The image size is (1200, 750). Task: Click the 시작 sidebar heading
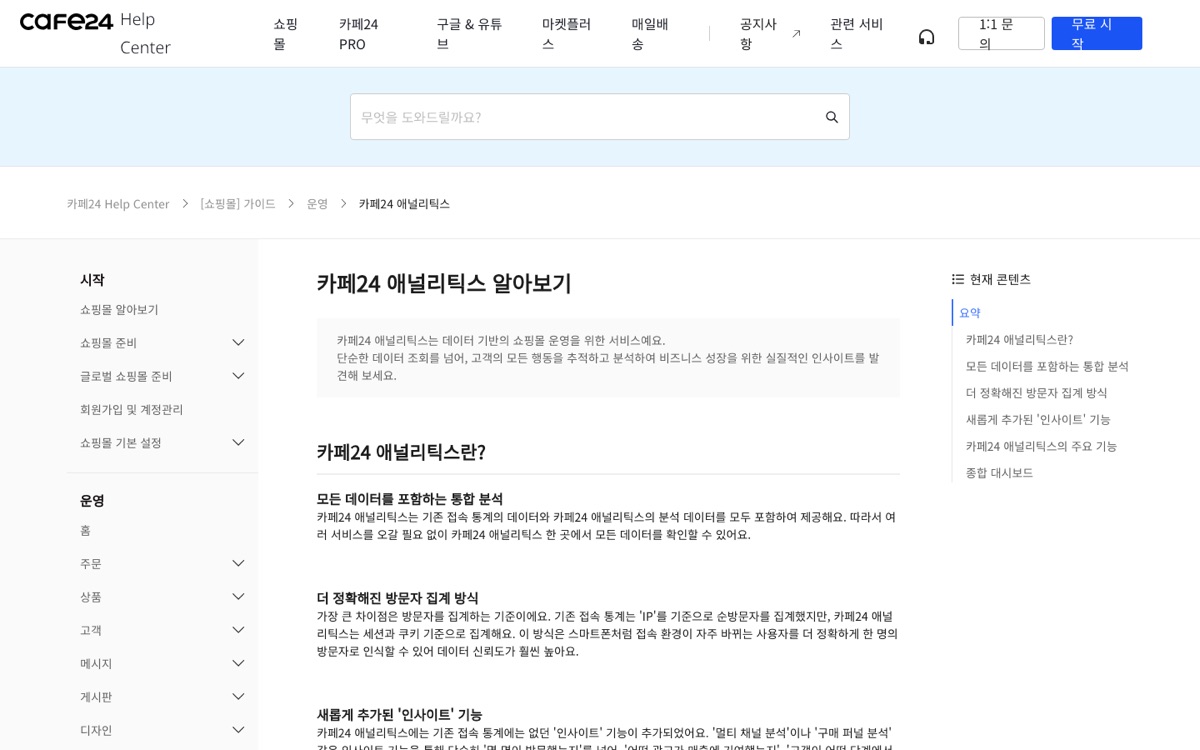[92, 280]
